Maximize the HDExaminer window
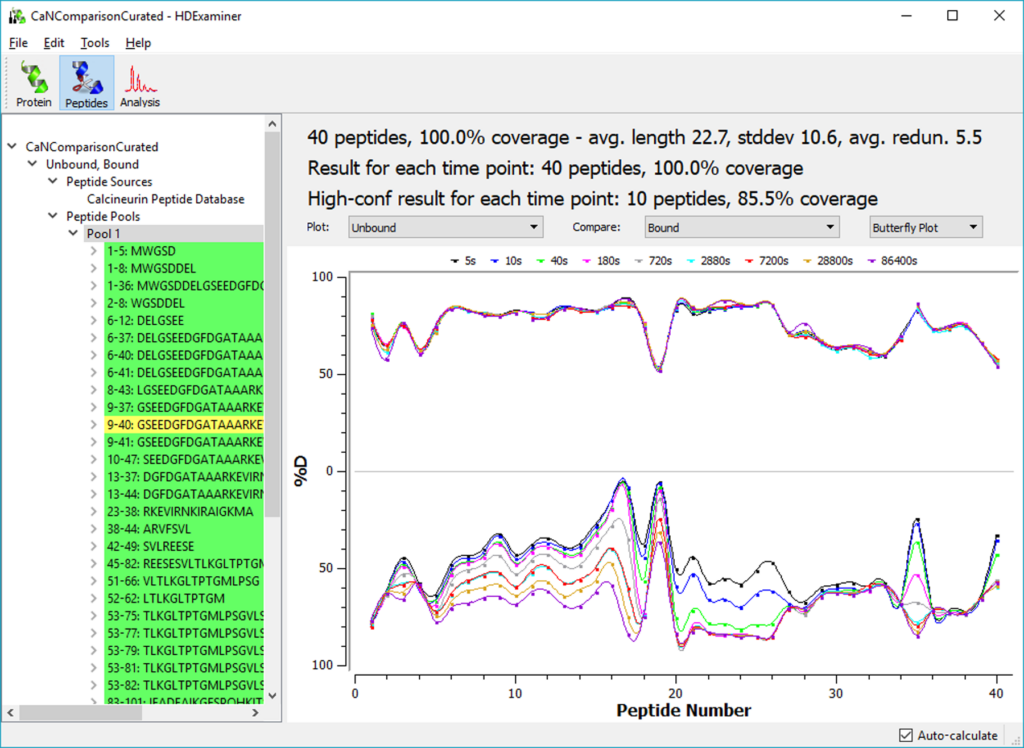This screenshot has height=748, width=1024. pos(952,16)
